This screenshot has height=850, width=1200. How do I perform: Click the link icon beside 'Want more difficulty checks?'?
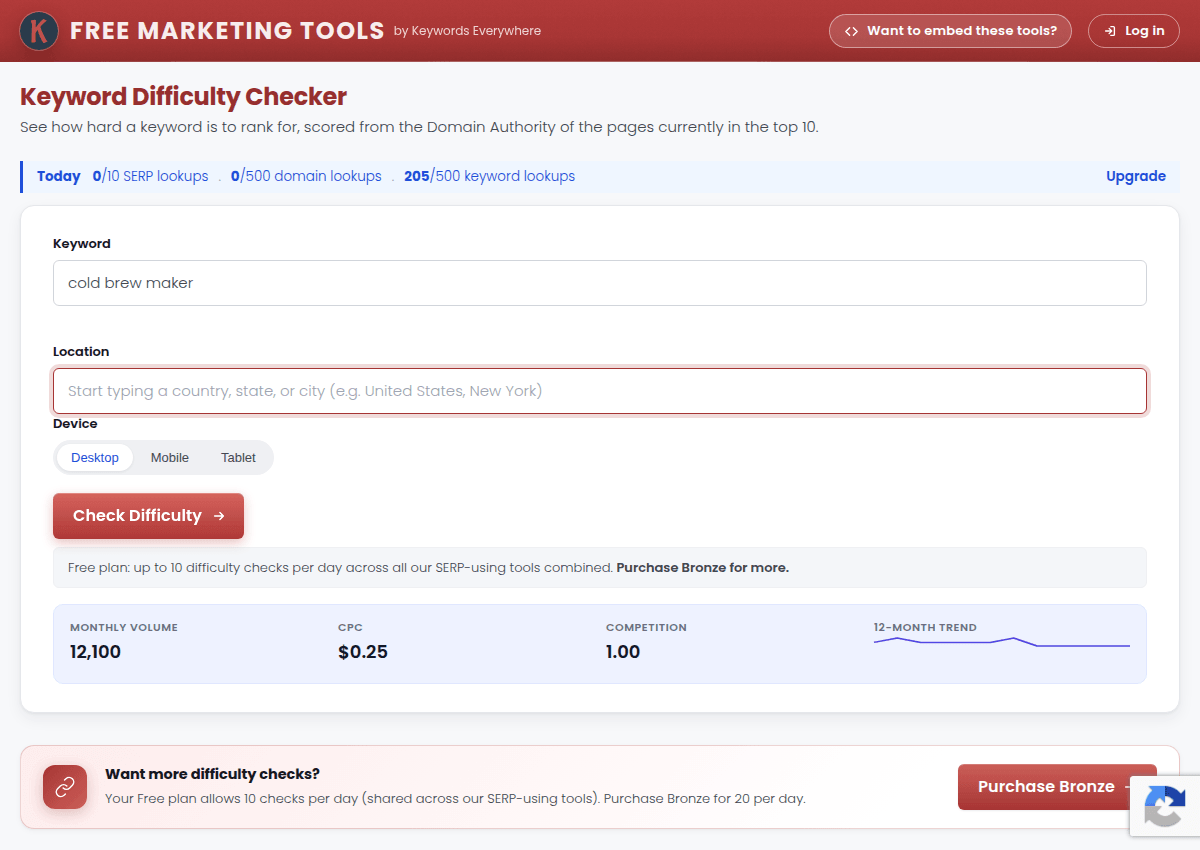pos(65,787)
